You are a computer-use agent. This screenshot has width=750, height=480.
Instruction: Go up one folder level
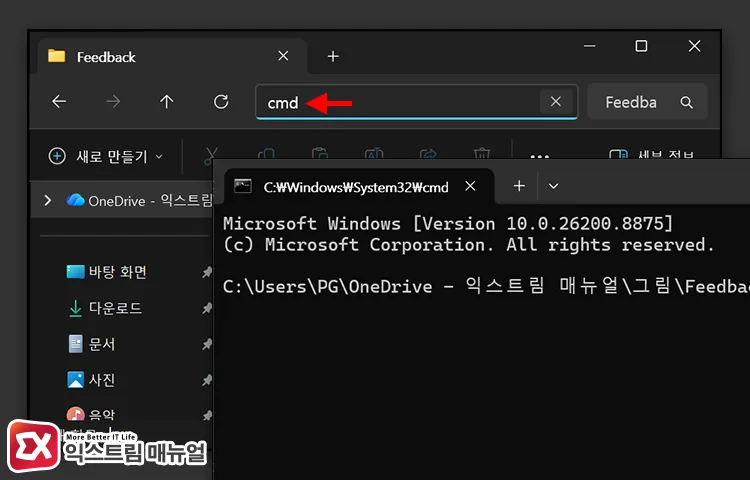coord(166,101)
